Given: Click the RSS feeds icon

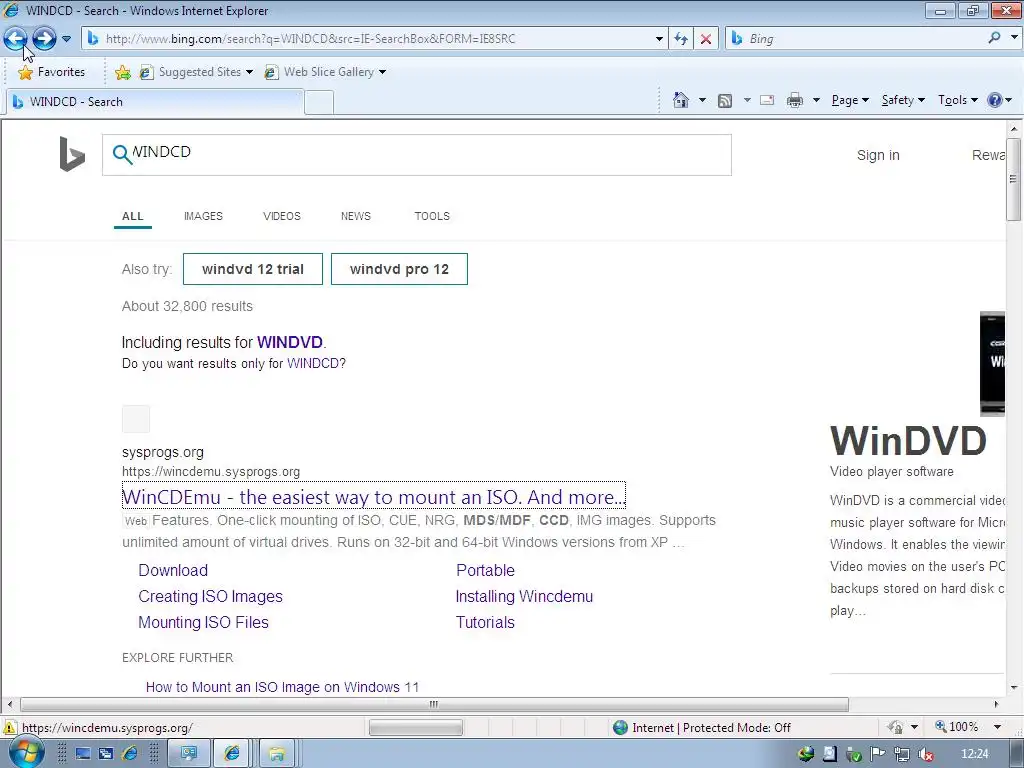Looking at the screenshot, I should pyautogui.click(x=724, y=100).
